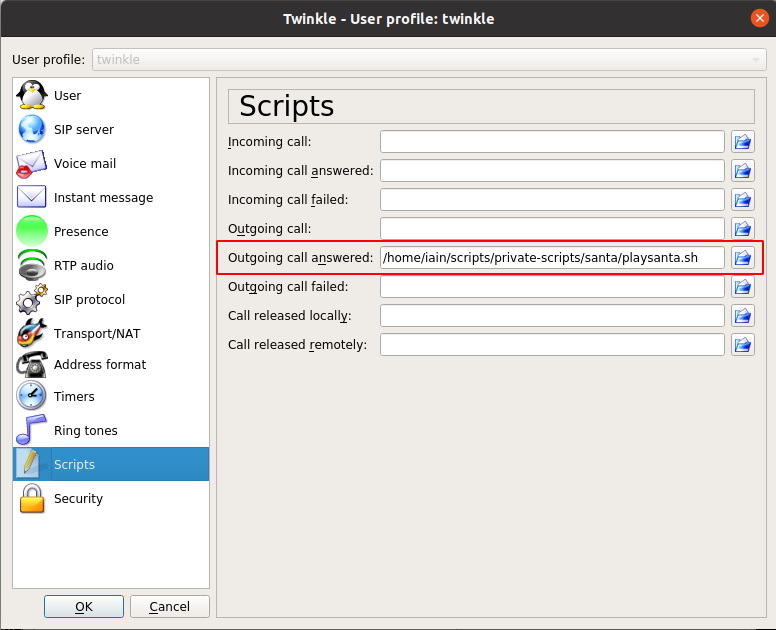Image resolution: width=776 pixels, height=630 pixels.
Task: Close the Twinkle user profile window
Action: 760,18
